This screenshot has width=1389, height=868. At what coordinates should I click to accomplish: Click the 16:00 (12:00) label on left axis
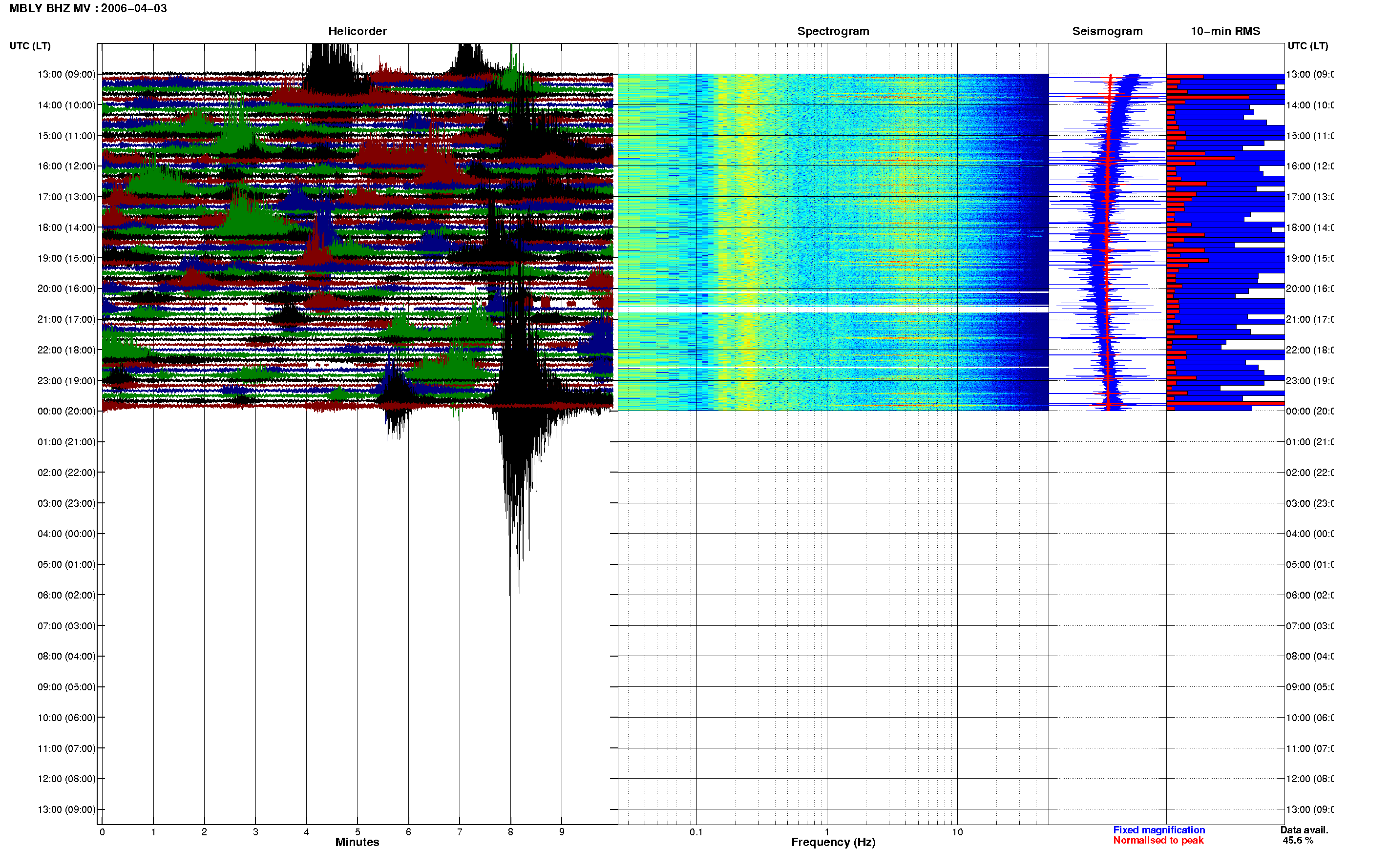click(x=66, y=166)
